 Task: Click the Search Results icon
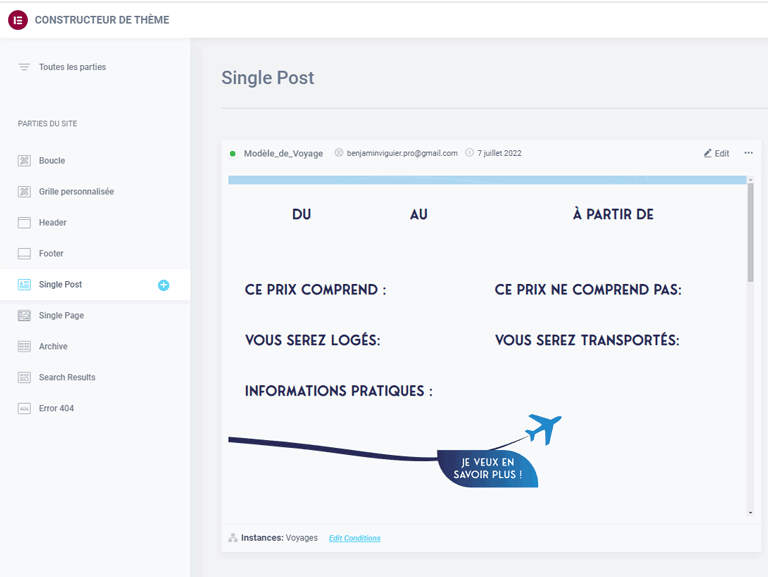(x=24, y=378)
